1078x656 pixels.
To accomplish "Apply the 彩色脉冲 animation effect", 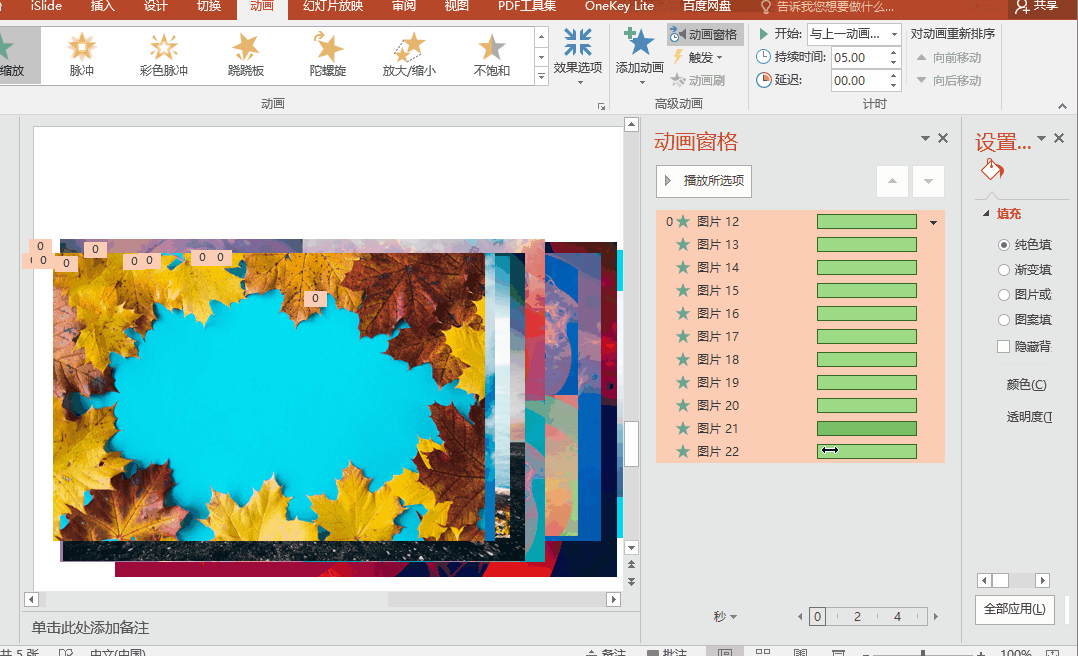I will pyautogui.click(x=164, y=55).
